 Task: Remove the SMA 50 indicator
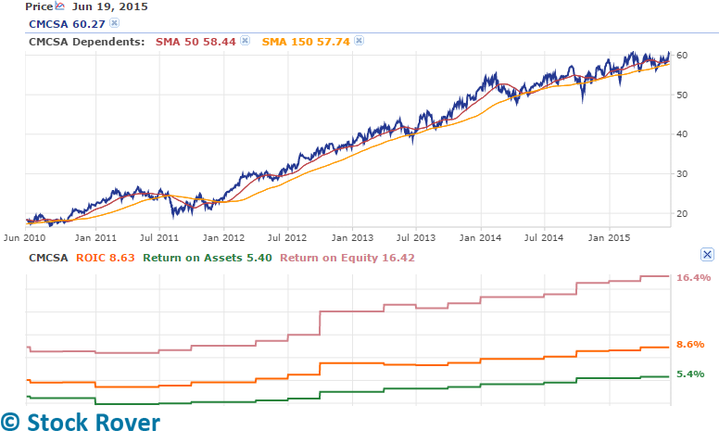(245, 41)
